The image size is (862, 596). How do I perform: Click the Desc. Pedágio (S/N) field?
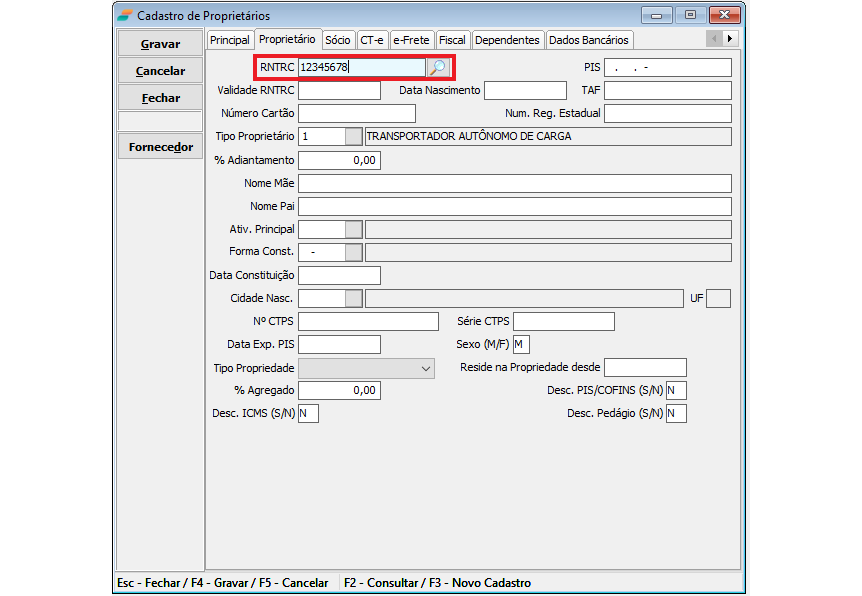[x=676, y=413]
